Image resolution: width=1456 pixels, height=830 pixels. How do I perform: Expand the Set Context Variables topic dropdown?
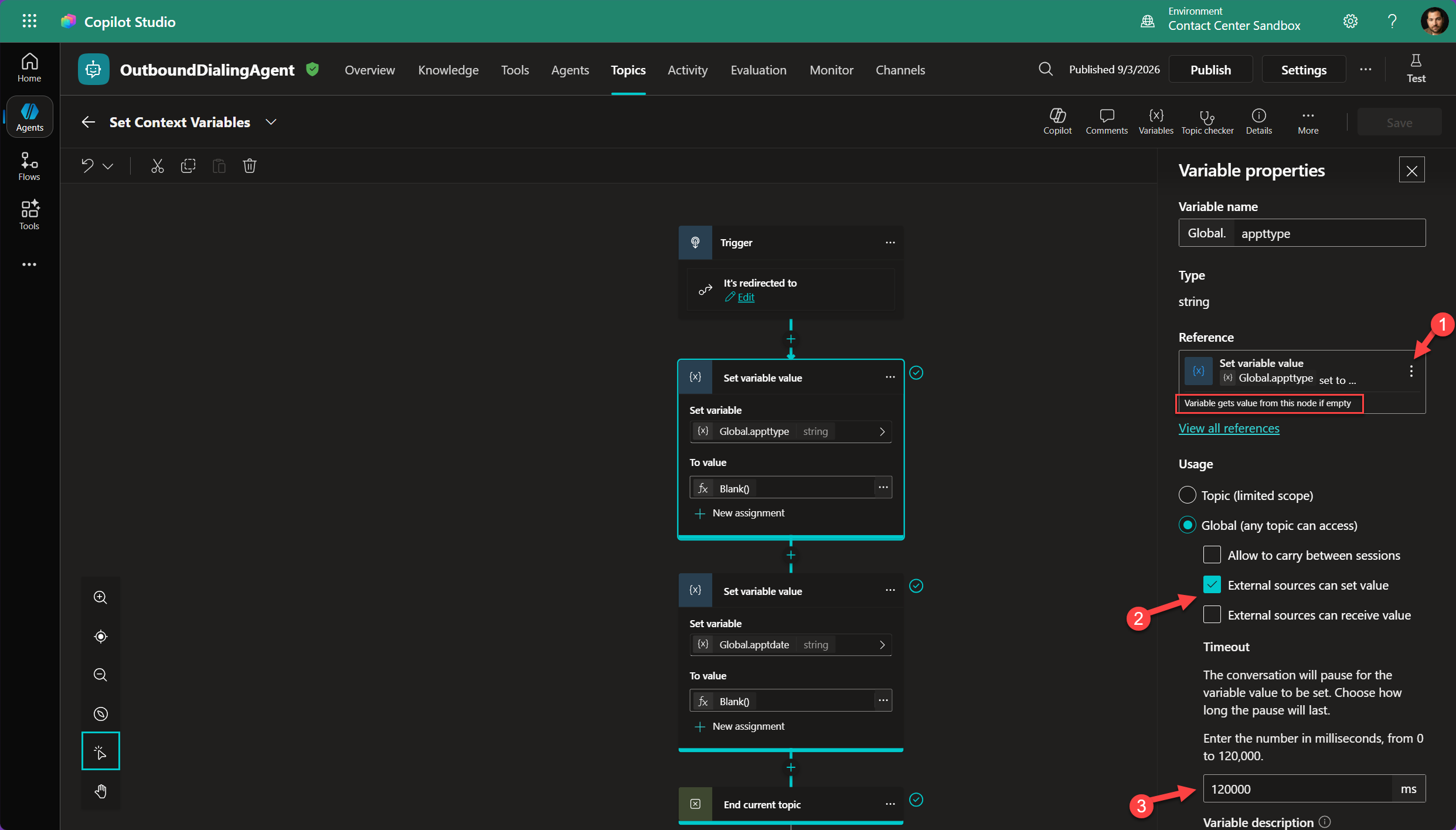click(x=271, y=122)
